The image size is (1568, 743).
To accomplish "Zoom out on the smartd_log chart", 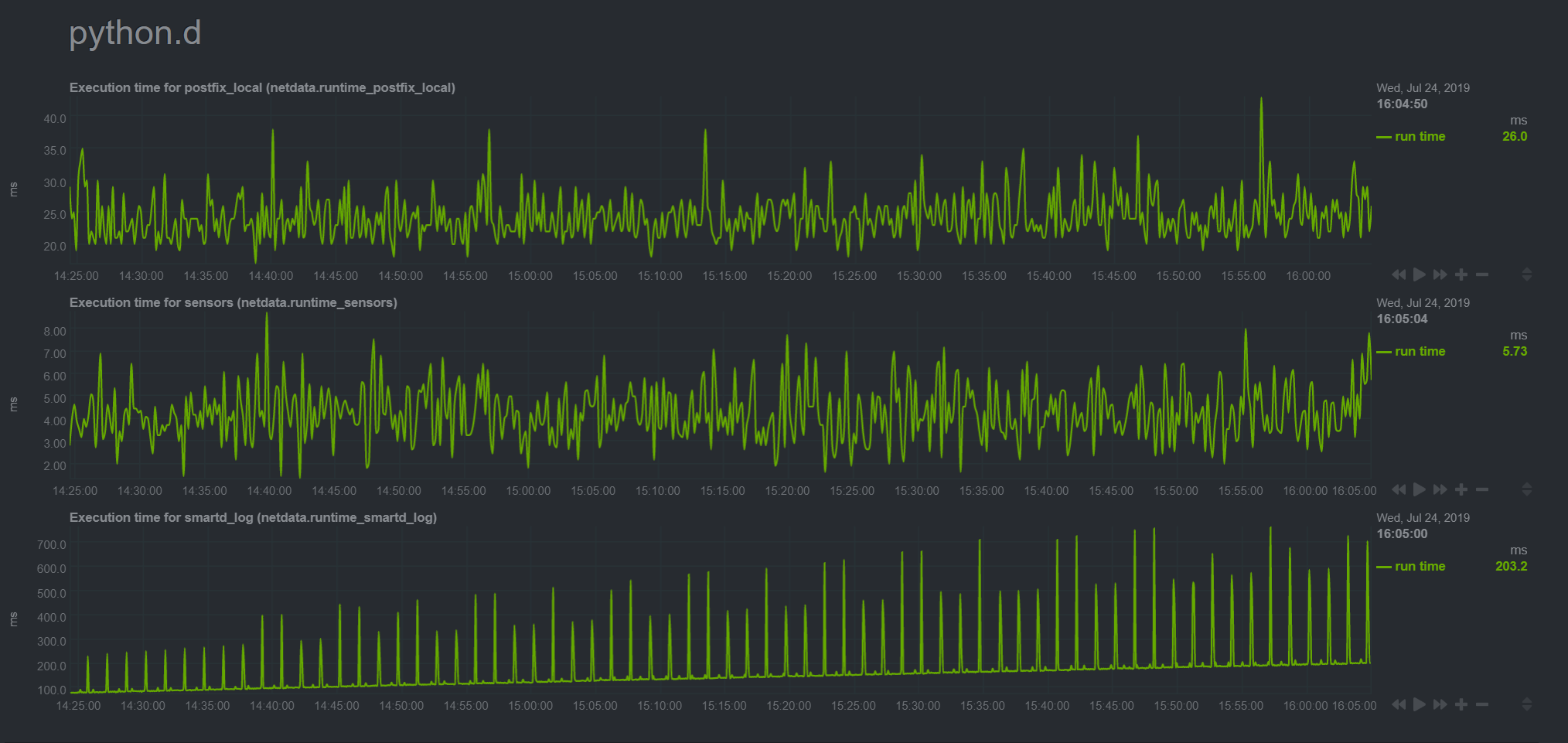I will (1483, 704).
